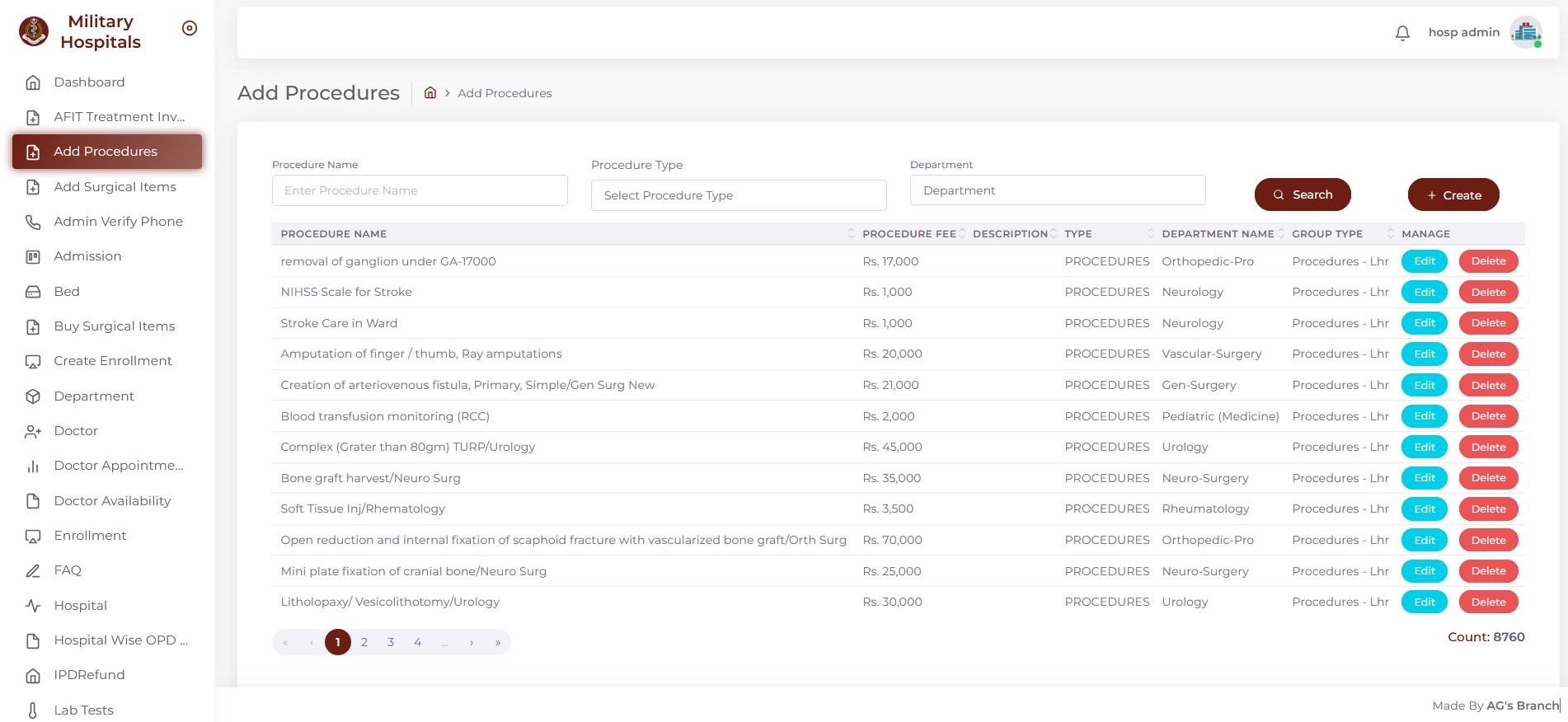Delete the Bone graft harvest procedure
1568x722 pixels.
1489,478
